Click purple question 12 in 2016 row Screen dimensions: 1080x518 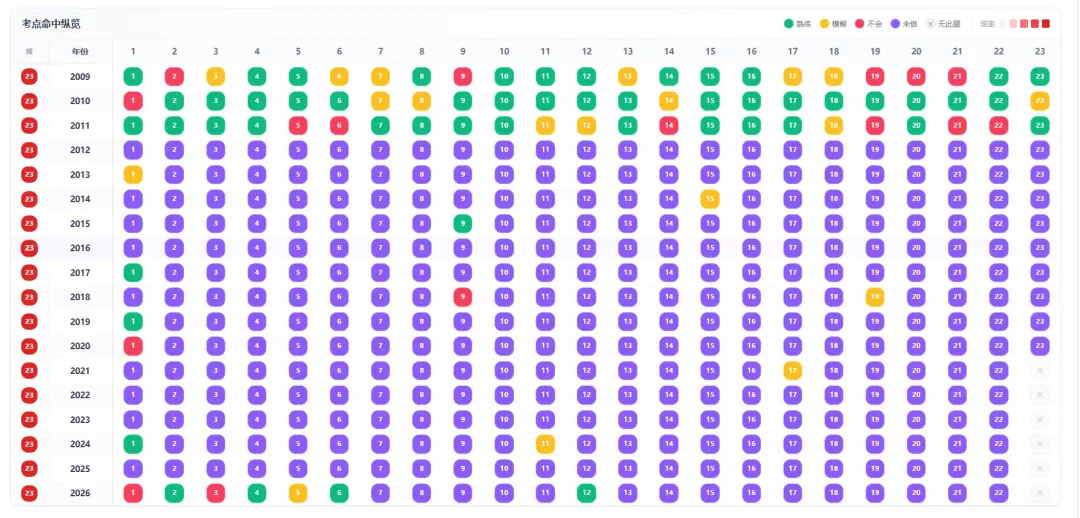586,248
